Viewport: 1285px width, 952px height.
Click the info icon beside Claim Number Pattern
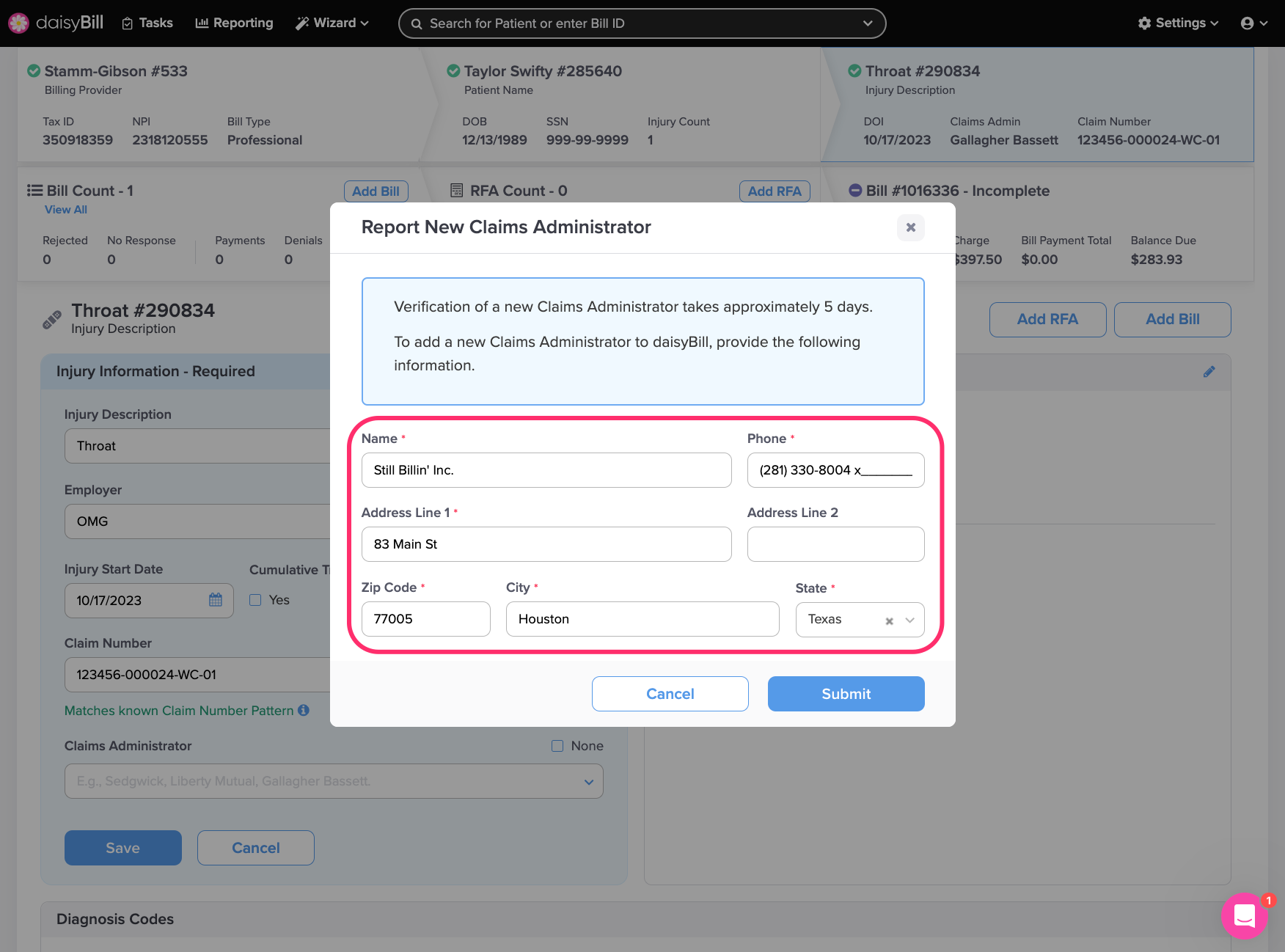(304, 710)
